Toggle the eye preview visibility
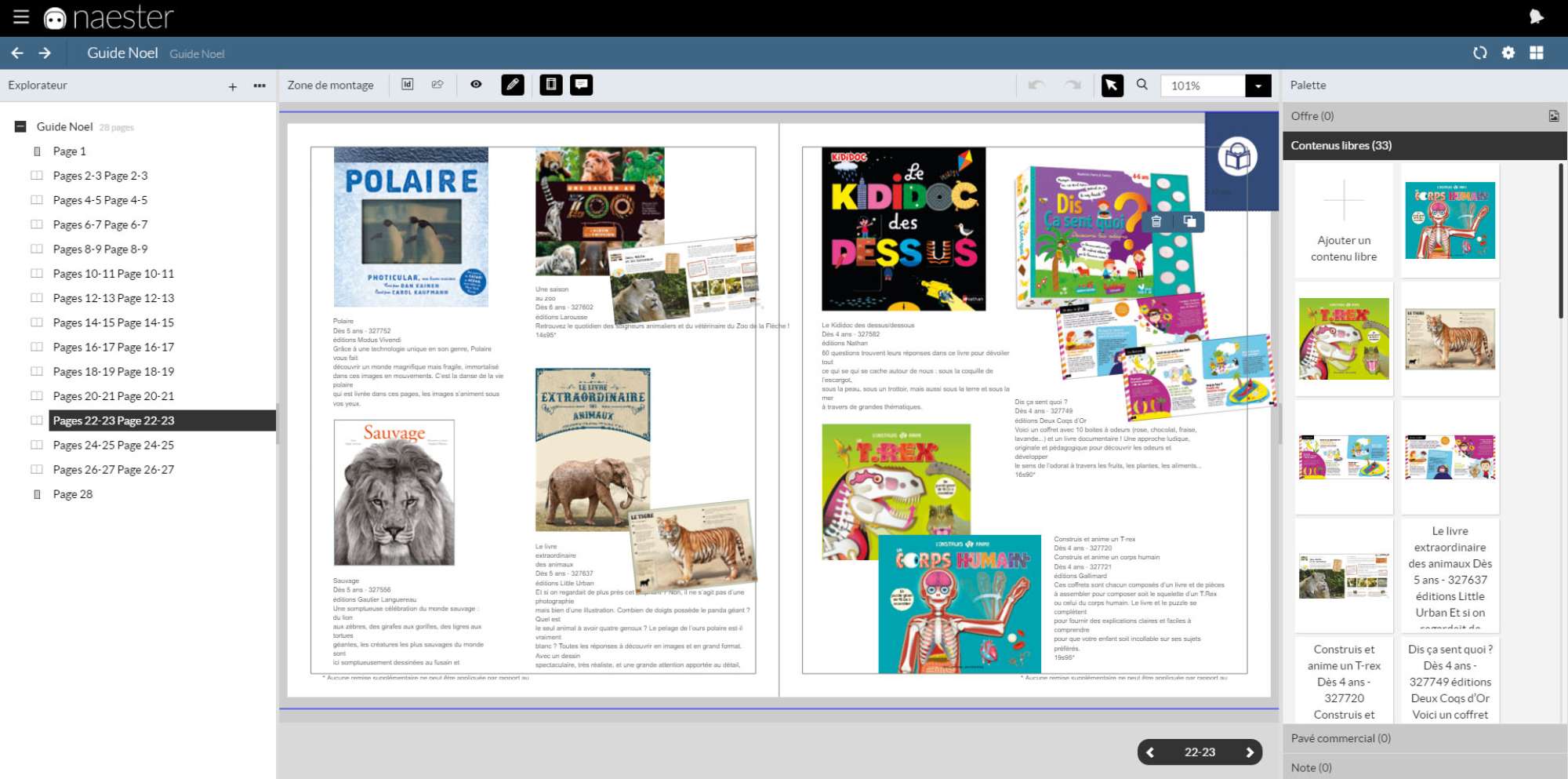The width and height of the screenshot is (1568, 779). [476, 85]
